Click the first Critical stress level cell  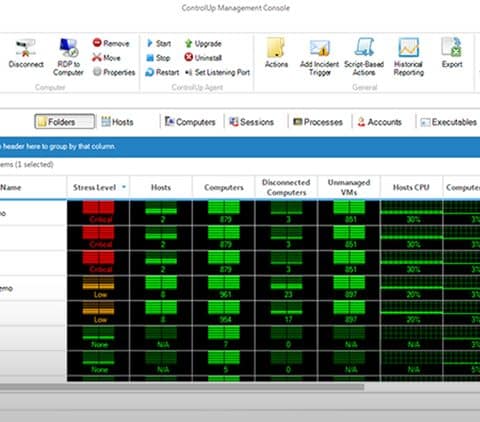(x=98, y=212)
